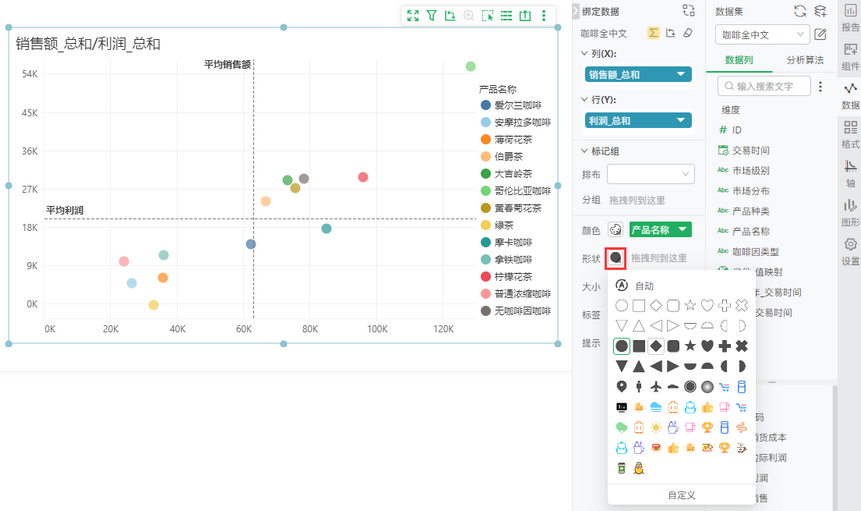Image resolution: width=861 pixels, height=511 pixels.
Task: Click the eraser clear icon beside 咖啡全中文
Action: [688, 33]
